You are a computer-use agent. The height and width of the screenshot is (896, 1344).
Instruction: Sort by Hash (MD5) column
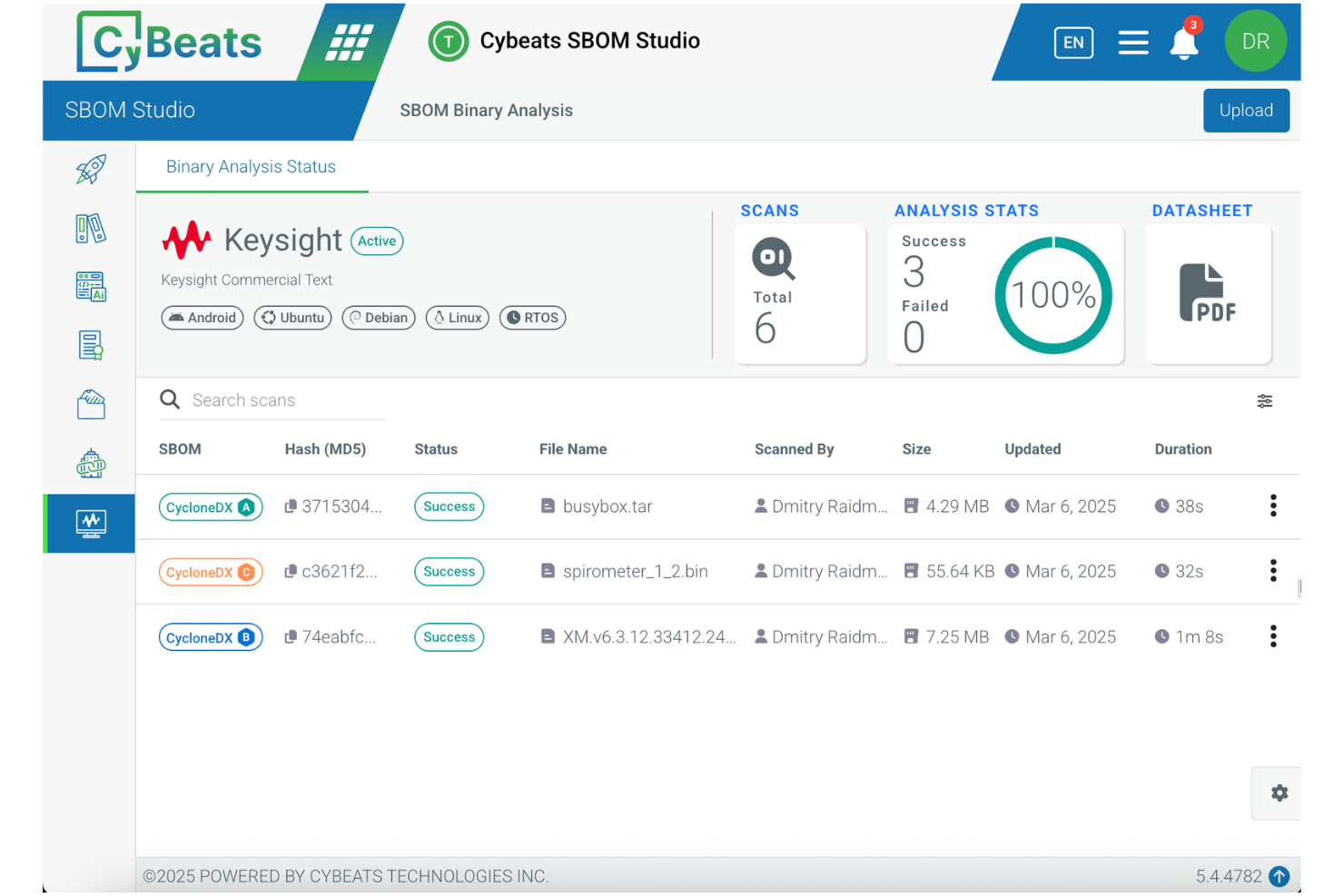point(325,449)
